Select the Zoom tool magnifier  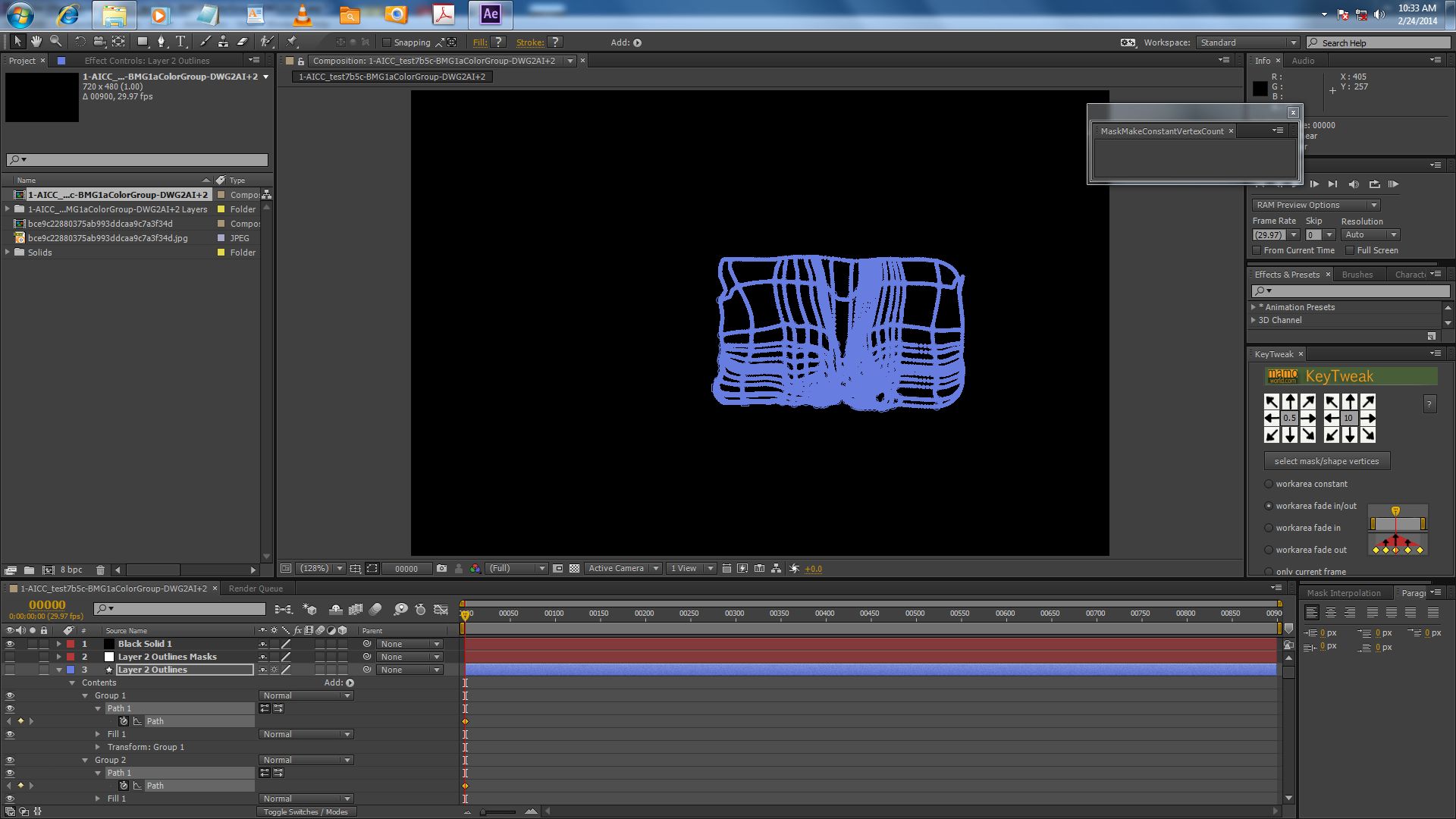(55, 42)
